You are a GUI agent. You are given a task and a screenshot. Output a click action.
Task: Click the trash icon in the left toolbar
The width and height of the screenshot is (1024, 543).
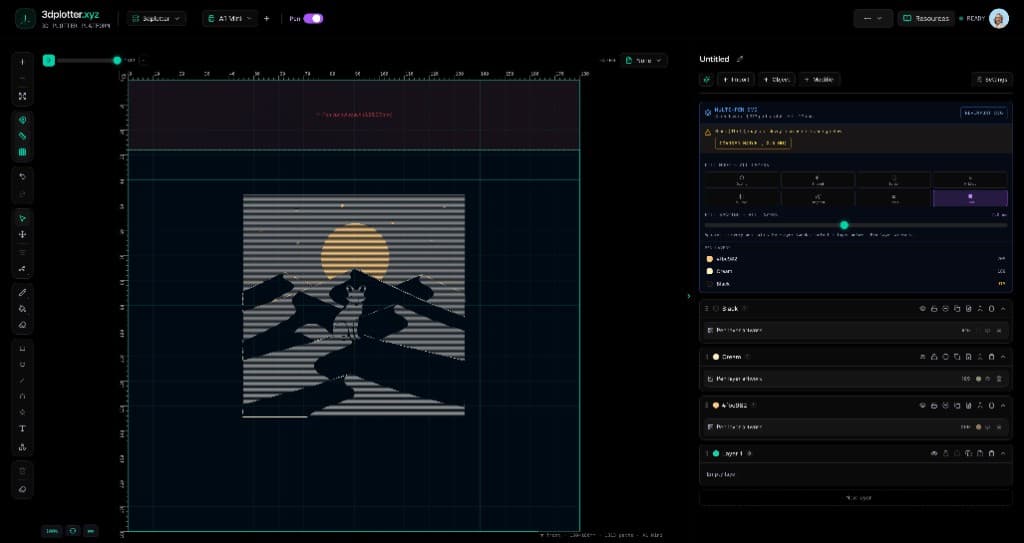point(22,471)
